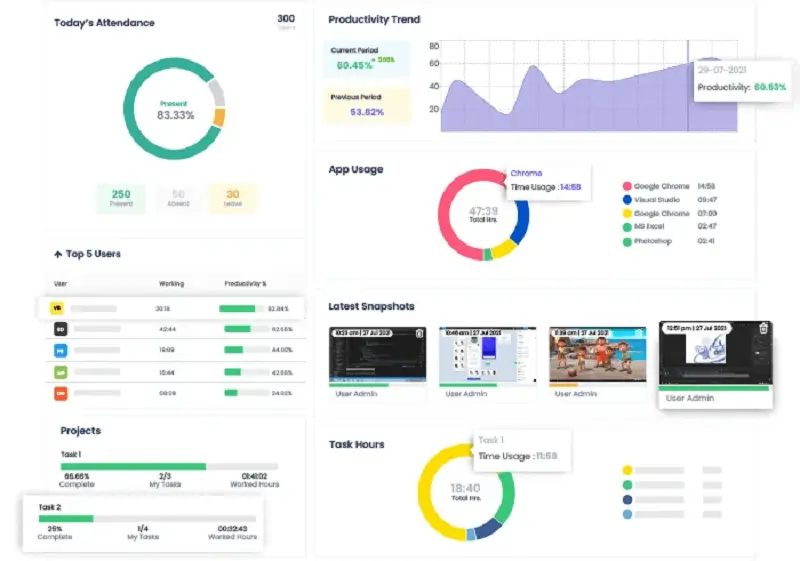Open the second snapshot with the UI mockup
Screen dimensions: 800x561
pos(488,355)
